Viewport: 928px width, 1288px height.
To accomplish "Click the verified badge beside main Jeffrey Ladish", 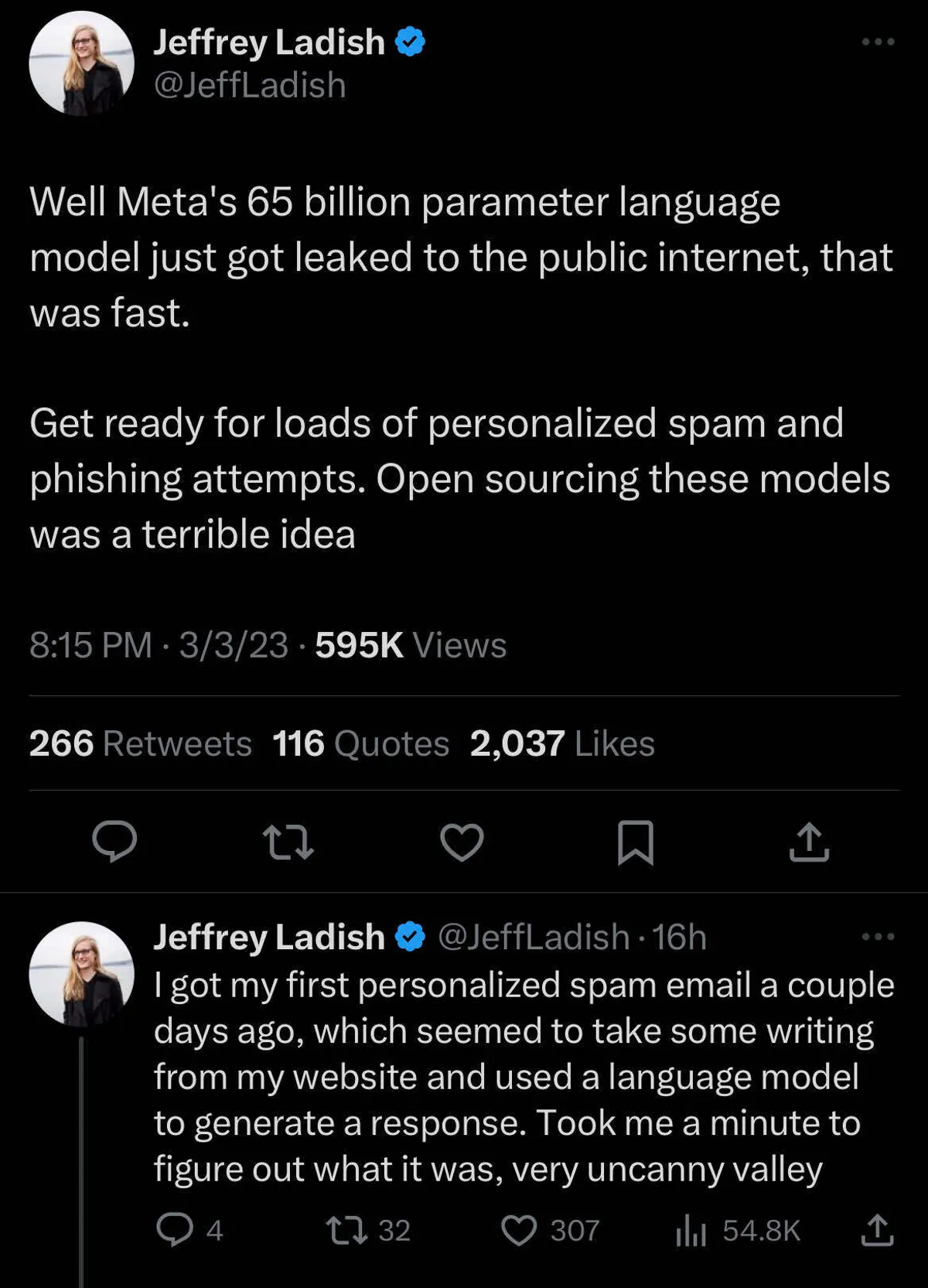I will tap(411, 42).
